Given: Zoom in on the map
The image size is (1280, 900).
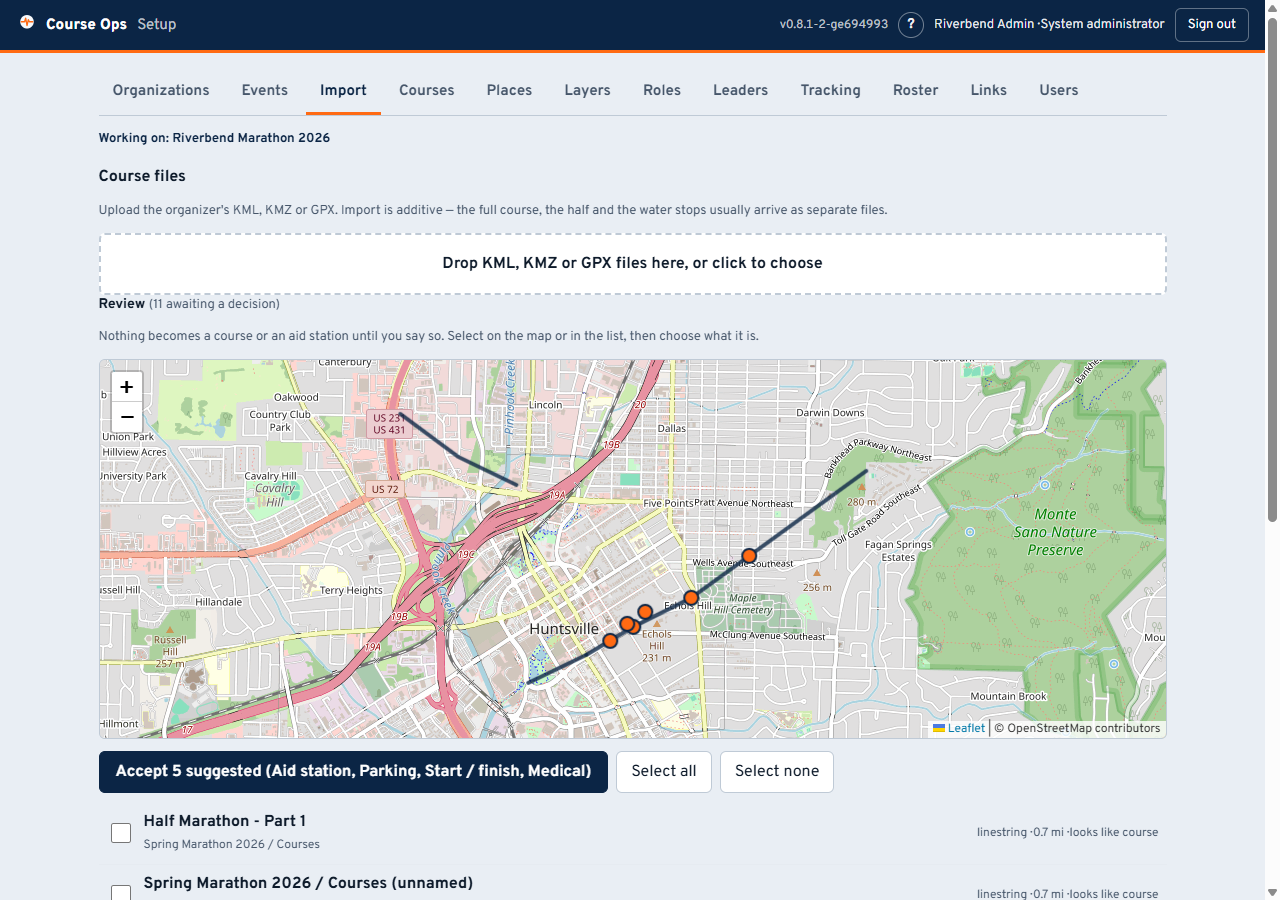Looking at the screenshot, I should click(126, 387).
